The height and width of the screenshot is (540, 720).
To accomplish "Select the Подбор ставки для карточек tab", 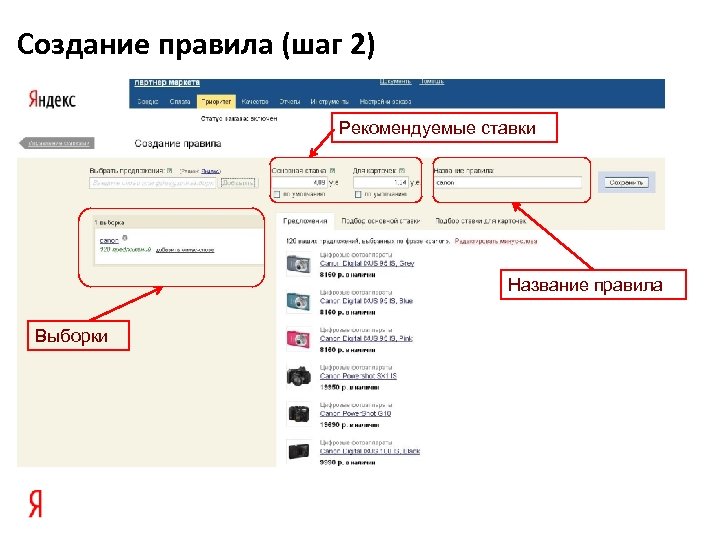I will (480, 221).
